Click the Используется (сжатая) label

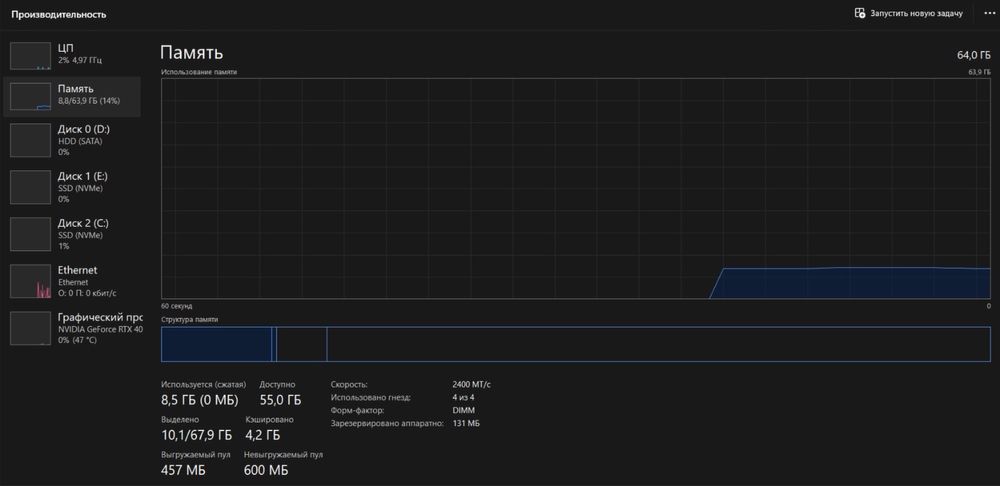203,385
